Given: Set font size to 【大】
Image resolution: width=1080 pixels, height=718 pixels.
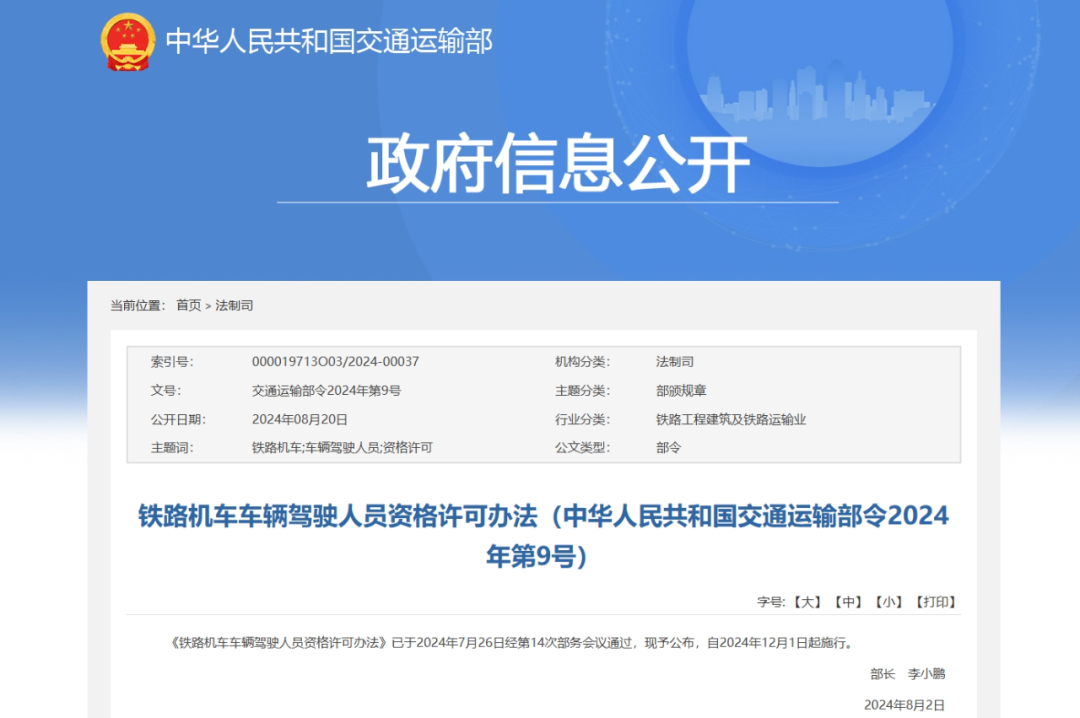Looking at the screenshot, I should (x=807, y=602).
